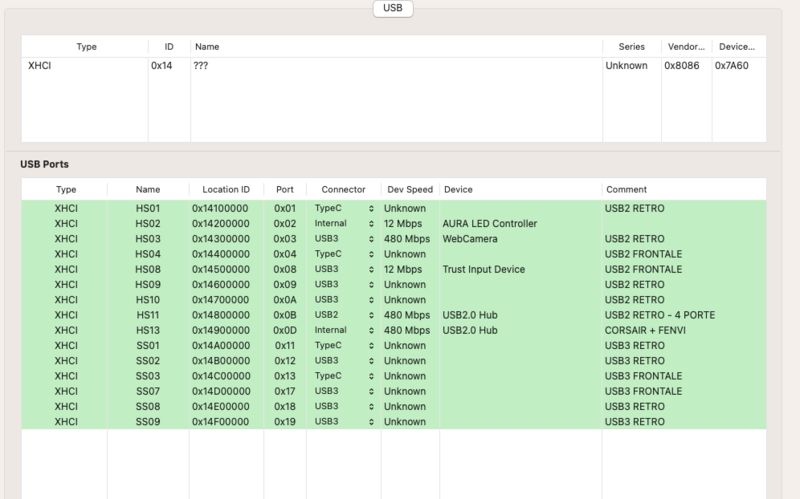Click the Trust Input Device entry
The height and width of the screenshot is (499, 800).
click(484, 269)
